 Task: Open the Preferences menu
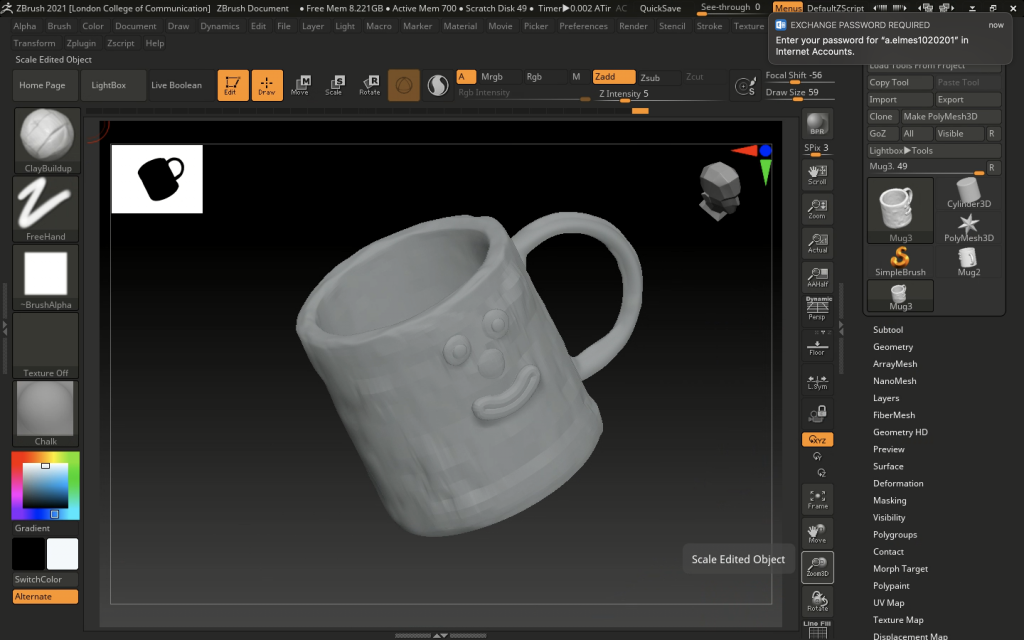(583, 26)
